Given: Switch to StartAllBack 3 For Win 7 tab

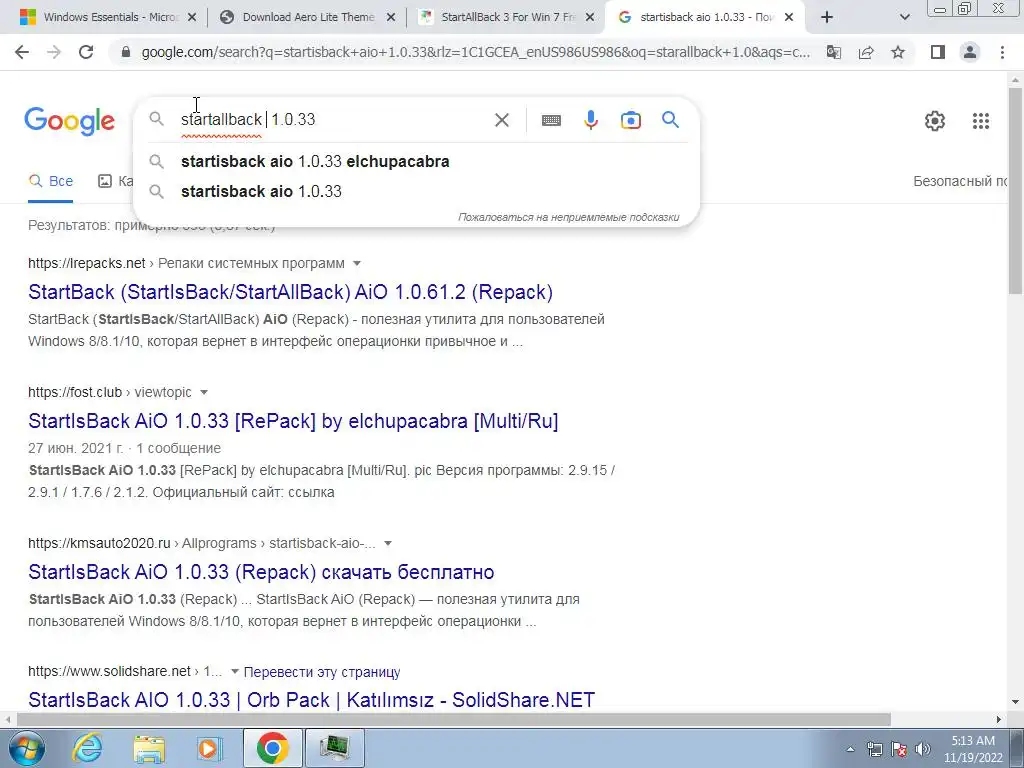Looking at the screenshot, I should click(507, 18).
